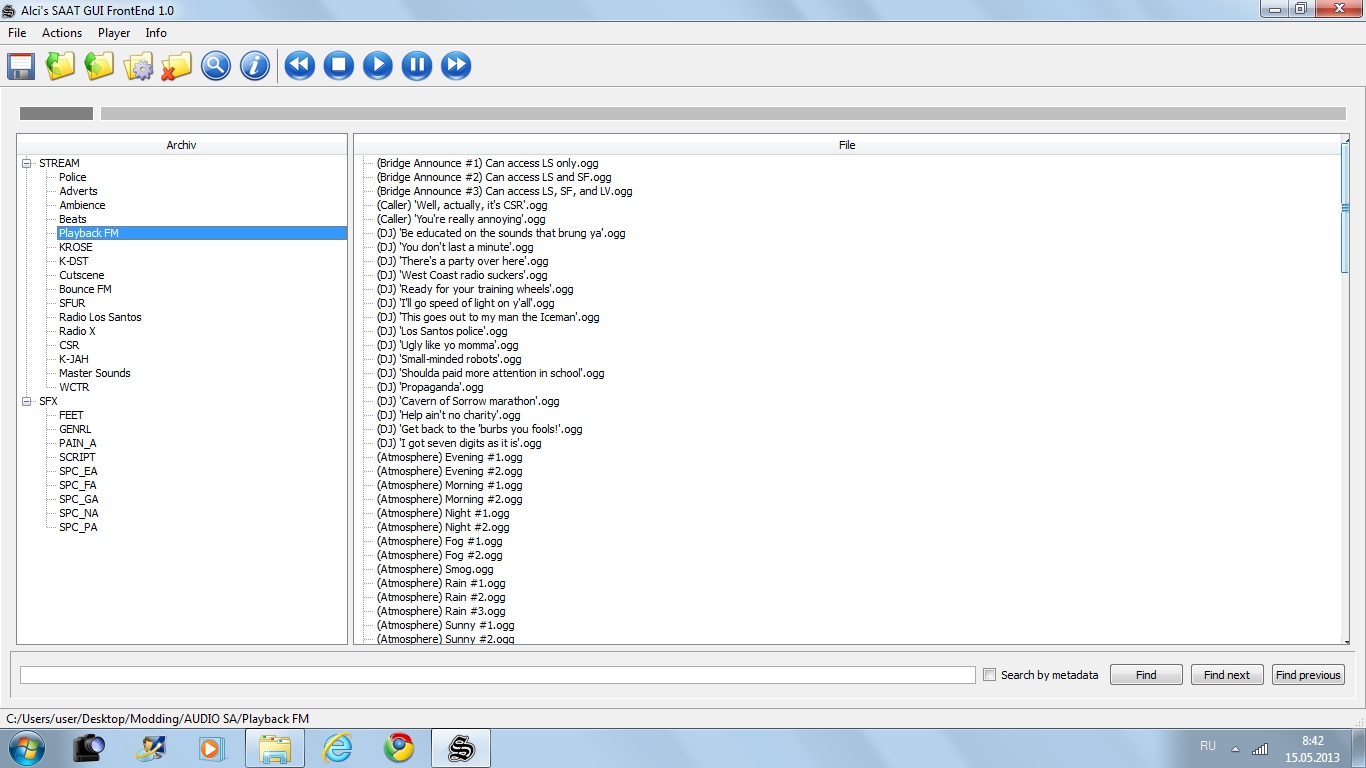Viewport: 1366px width, 768px height.
Task: Enable the Search by metadata checkbox
Action: coord(989,675)
